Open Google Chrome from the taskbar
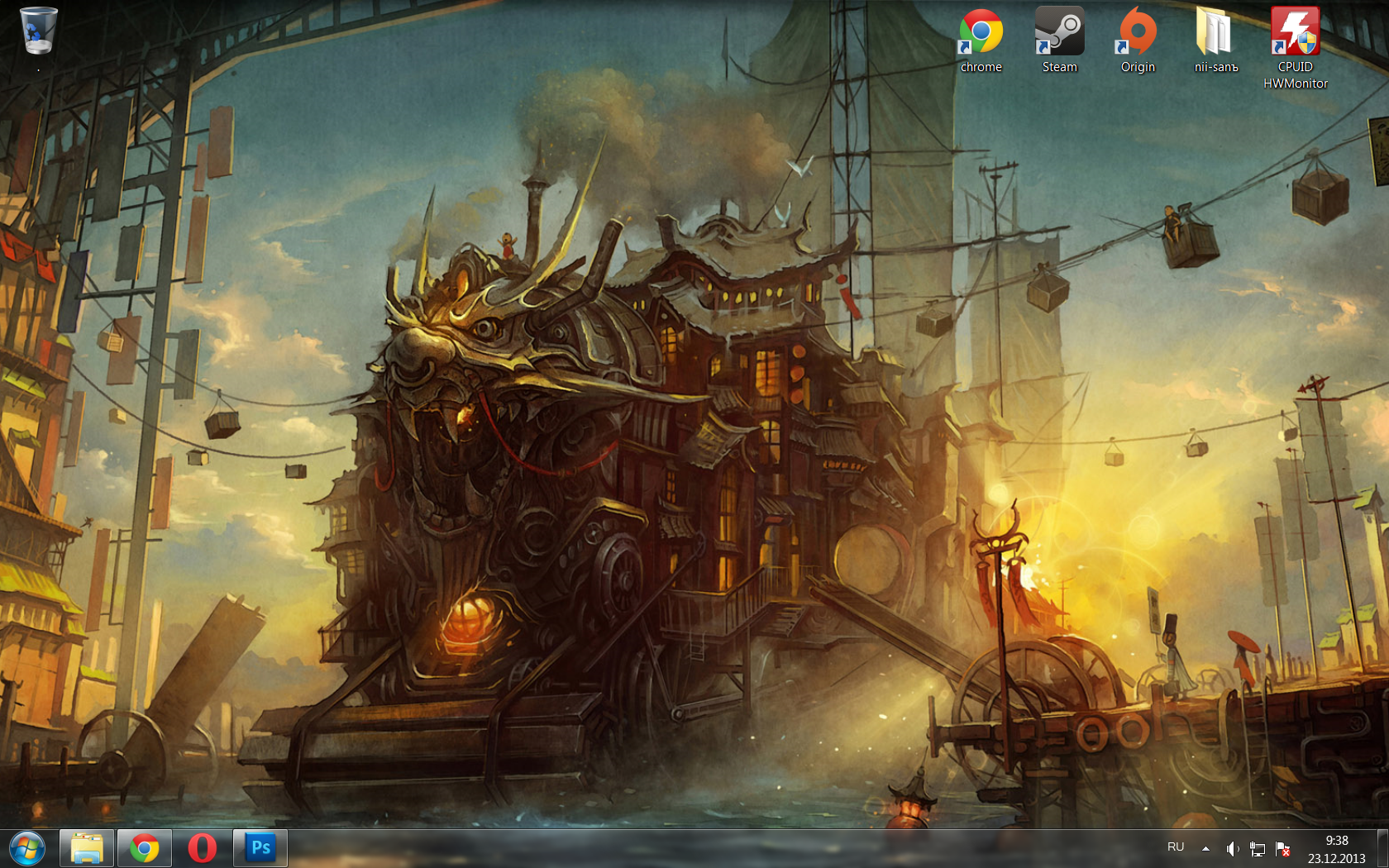This screenshot has height=868, width=1389. pos(145,848)
